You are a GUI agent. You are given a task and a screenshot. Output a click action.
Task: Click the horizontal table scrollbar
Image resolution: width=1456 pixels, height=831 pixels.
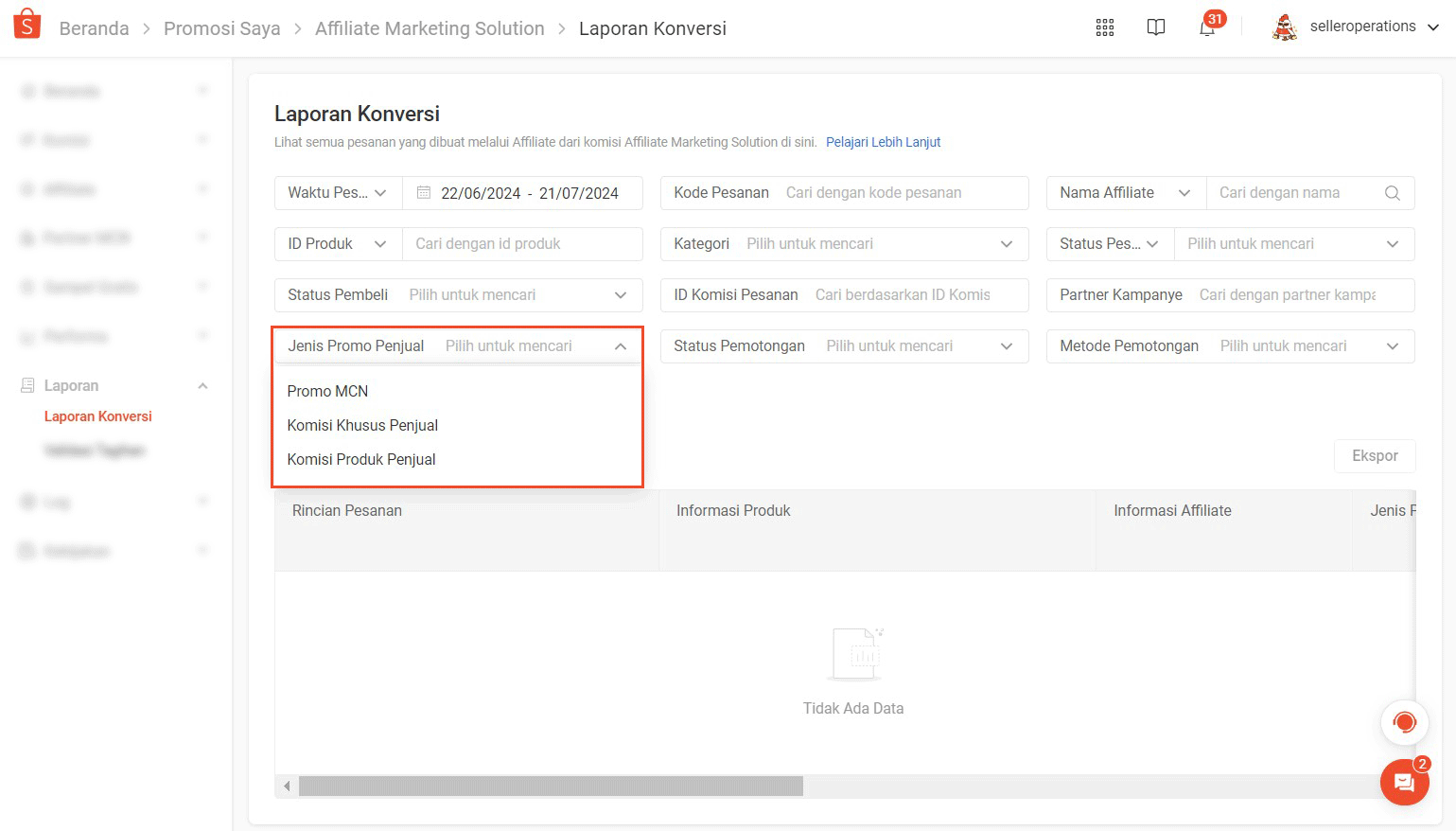551,786
